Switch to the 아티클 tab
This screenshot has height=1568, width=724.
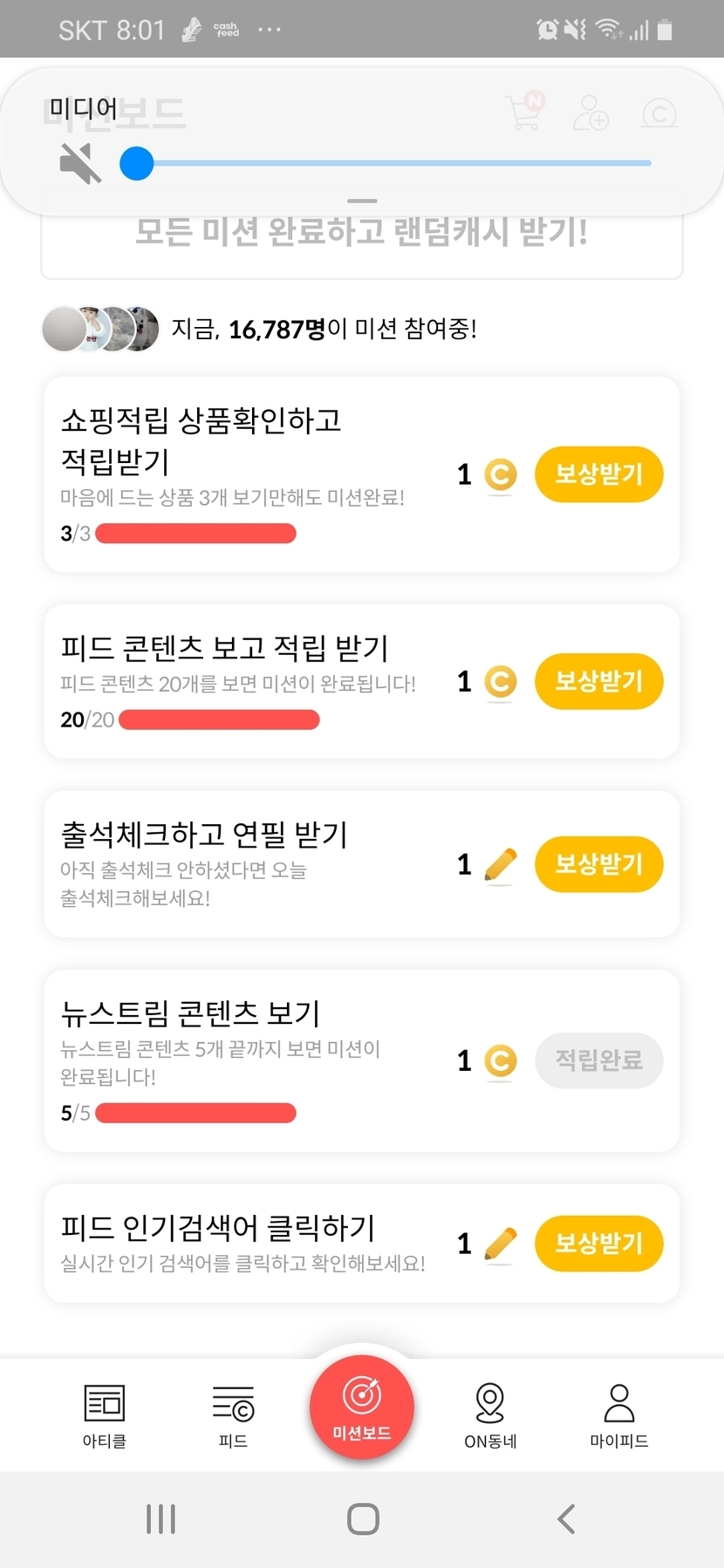tap(105, 1415)
